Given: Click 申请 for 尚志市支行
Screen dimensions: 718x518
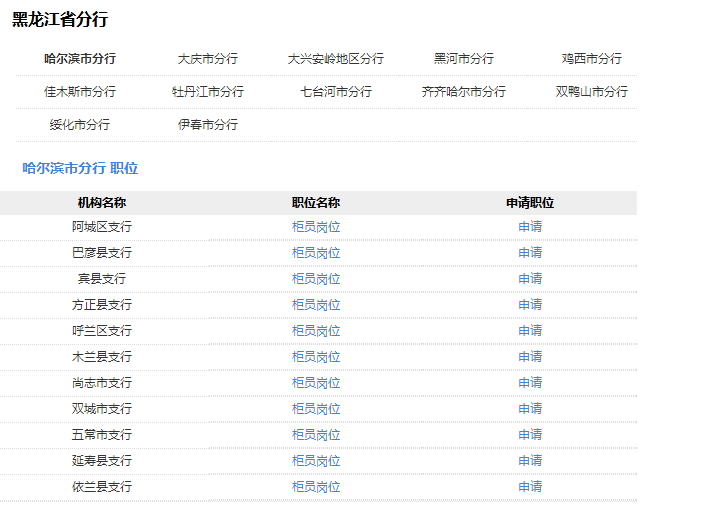Looking at the screenshot, I should (x=530, y=383).
